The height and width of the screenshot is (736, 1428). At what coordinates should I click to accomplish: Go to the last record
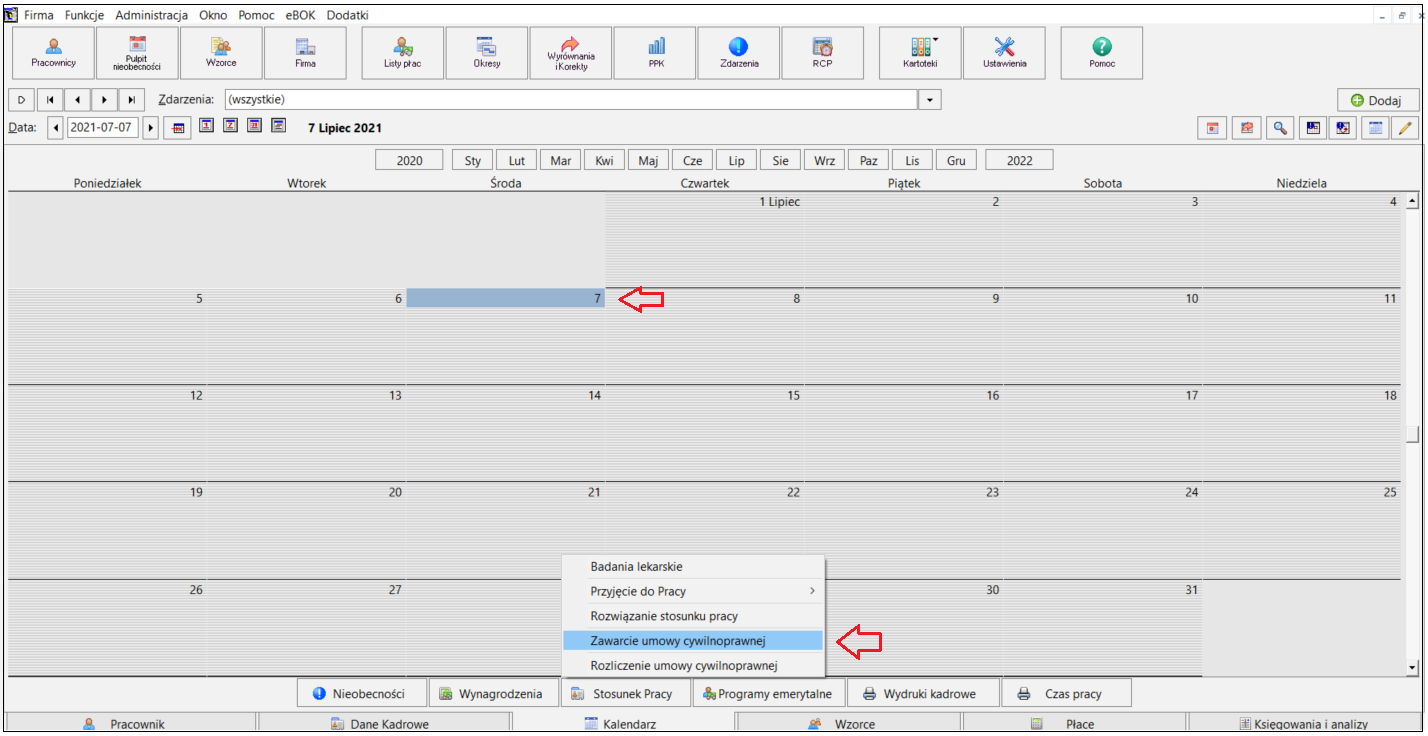click(x=132, y=100)
